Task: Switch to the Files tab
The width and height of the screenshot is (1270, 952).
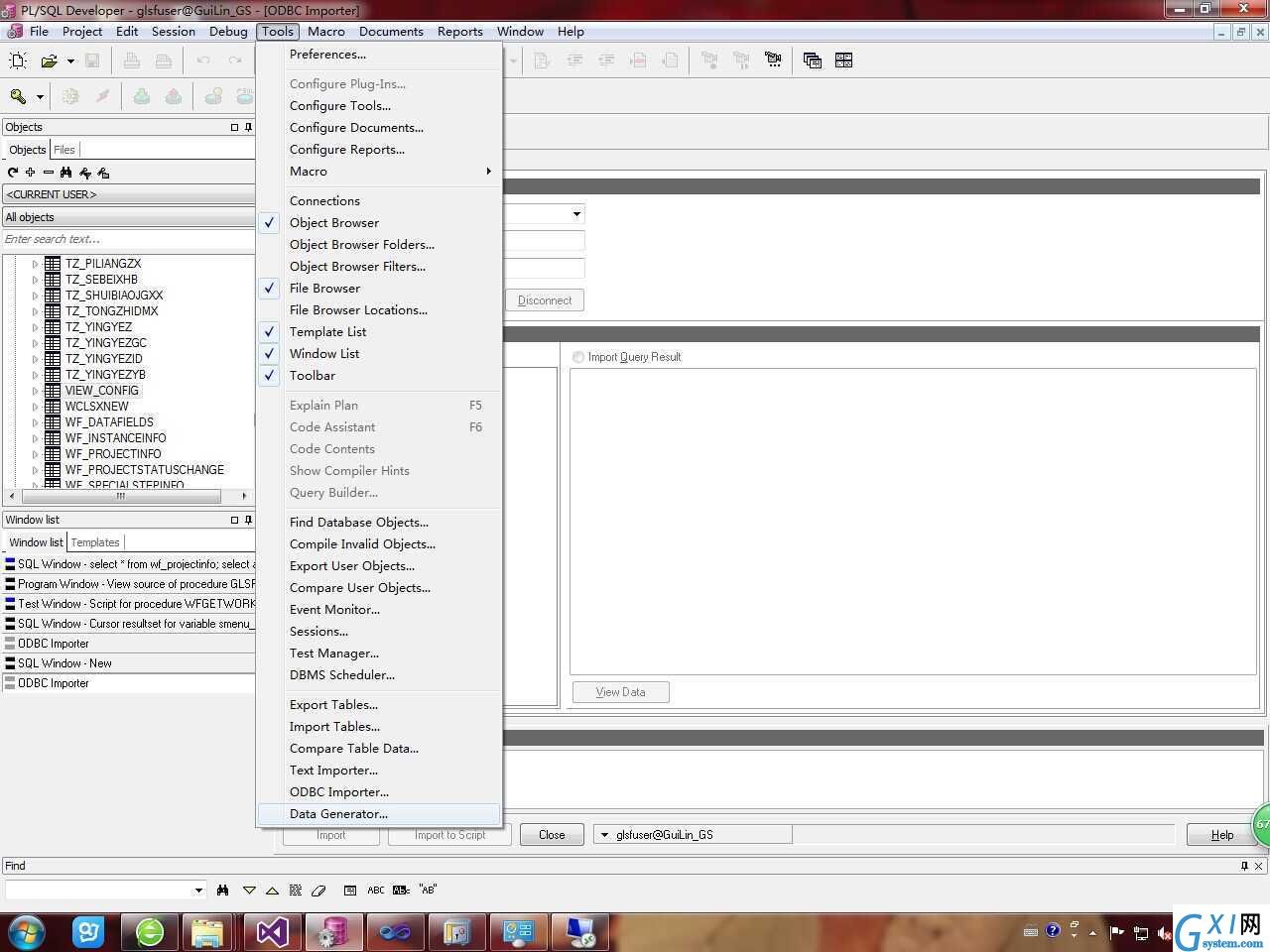Action: (64, 150)
